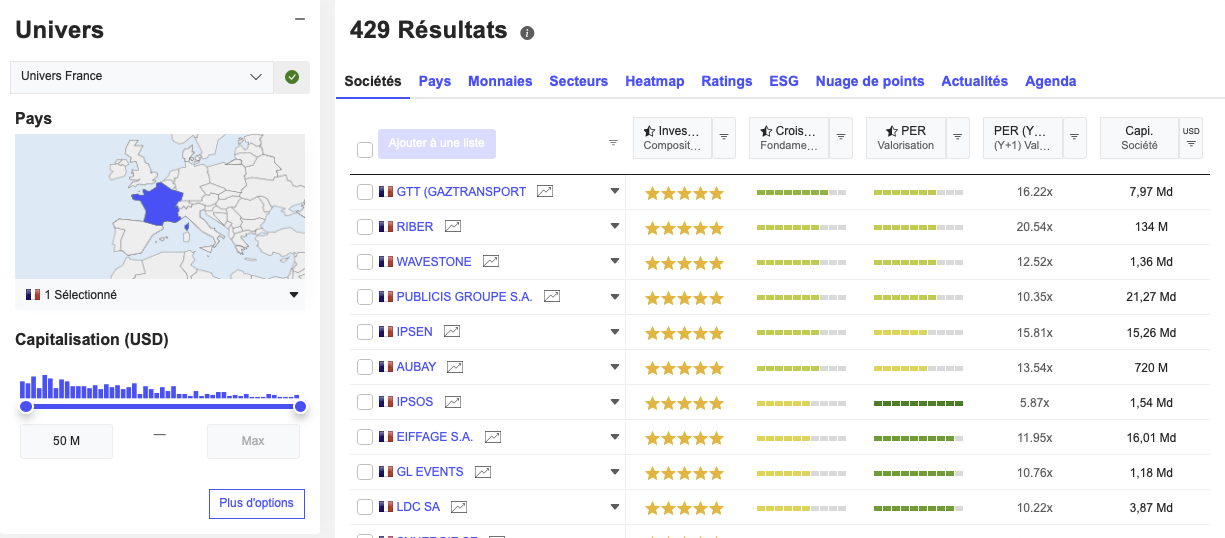Open the EIFFAGE S.A. company link
The width and height of the screenshot is (1225, 538).
coord(434,437)
